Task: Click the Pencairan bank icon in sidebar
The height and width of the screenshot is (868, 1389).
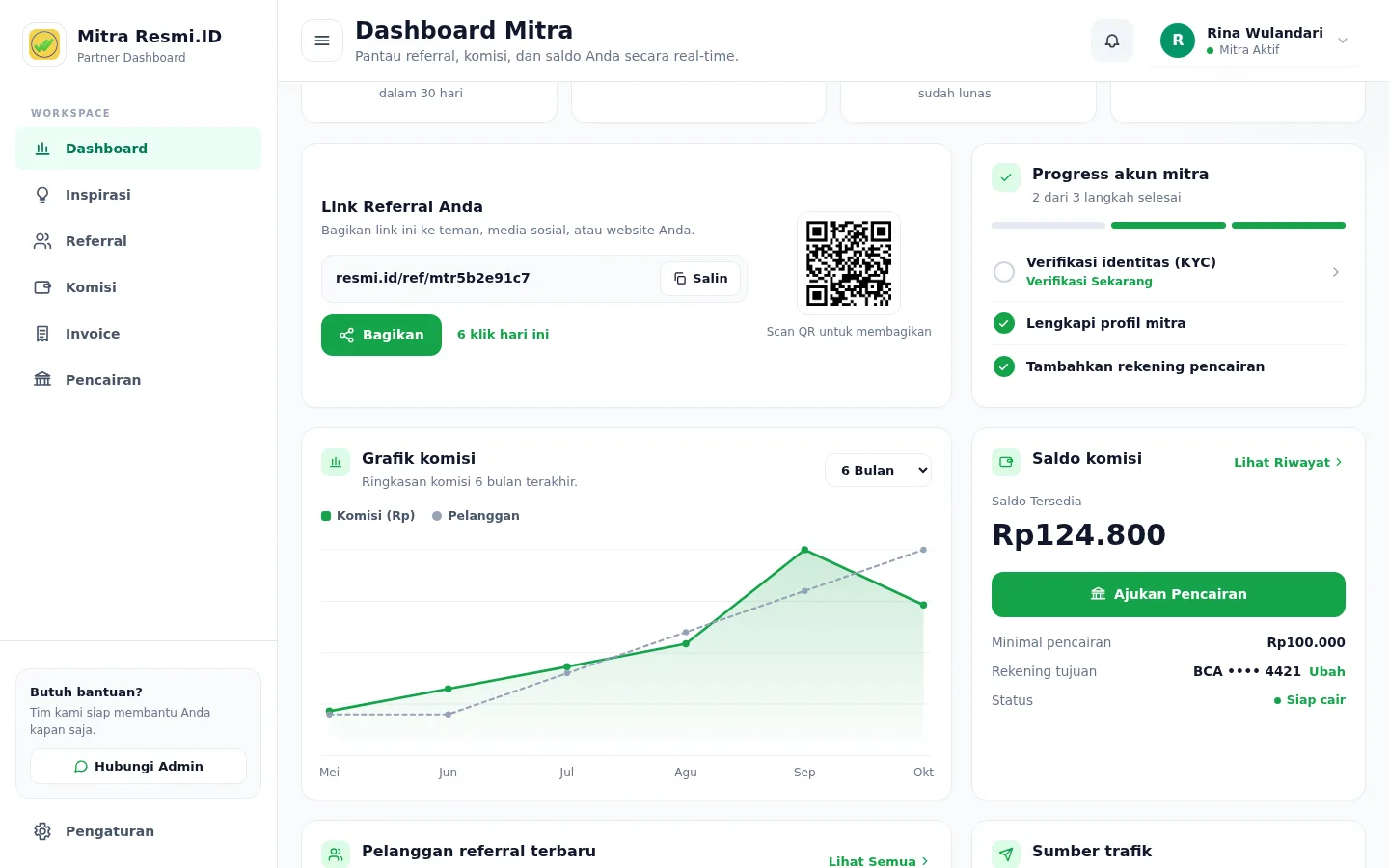Action: coord(42,380)
